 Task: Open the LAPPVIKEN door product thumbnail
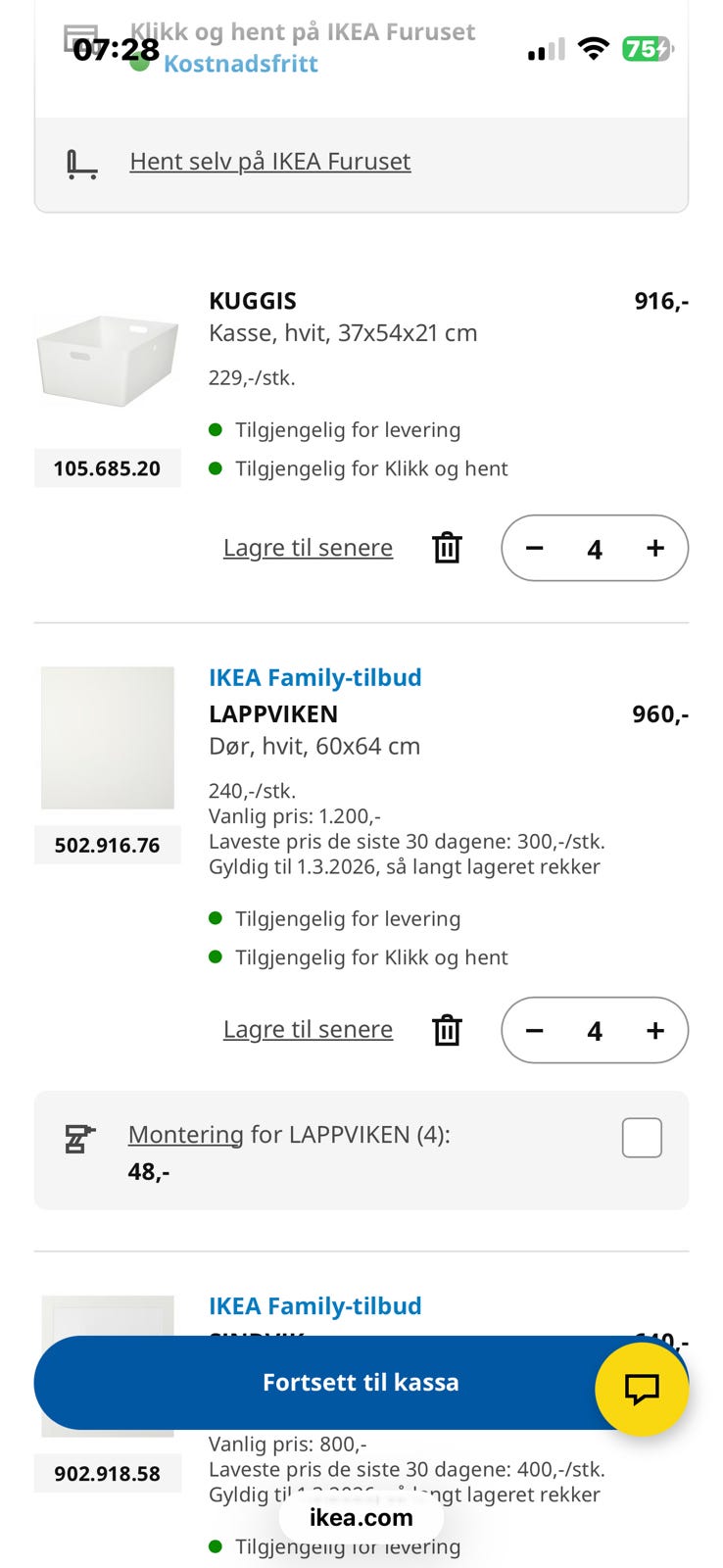[x=108, y=738]
